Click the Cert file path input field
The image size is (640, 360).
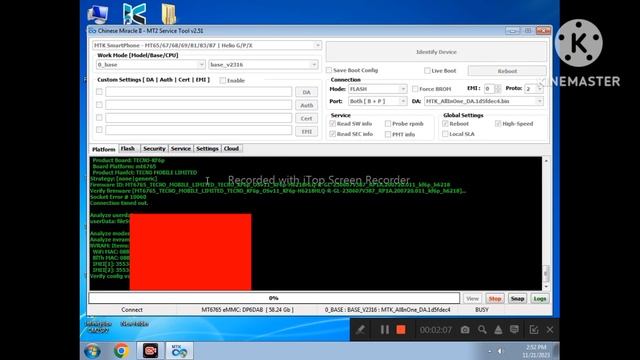click(199, 118)
